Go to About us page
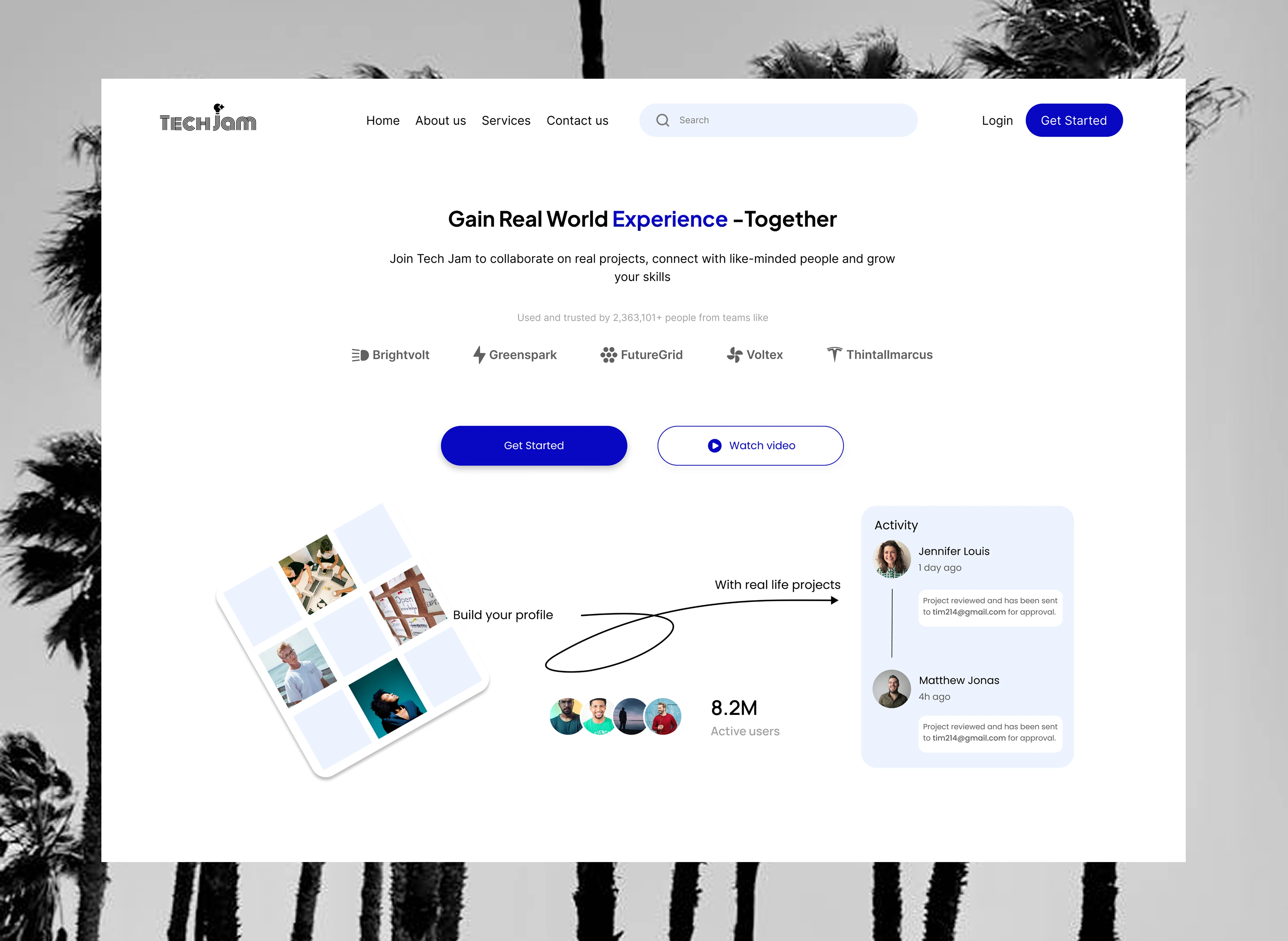This screenshot has height=941, width=1288. (x=440, y=121)
